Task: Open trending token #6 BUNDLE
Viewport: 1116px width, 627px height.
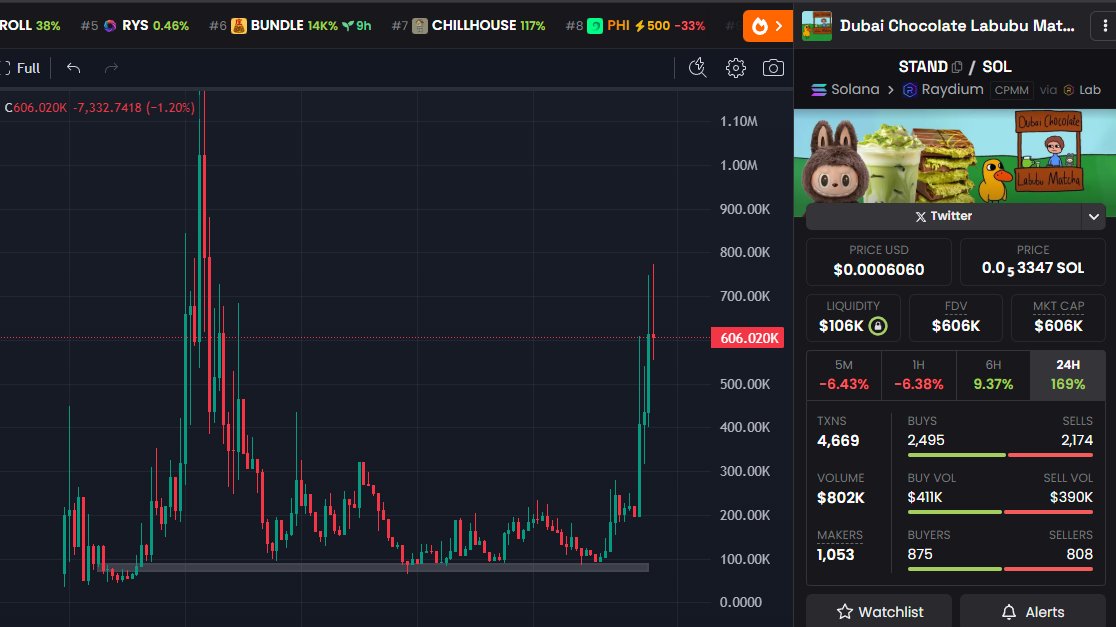Action: [x=290, y=26]
